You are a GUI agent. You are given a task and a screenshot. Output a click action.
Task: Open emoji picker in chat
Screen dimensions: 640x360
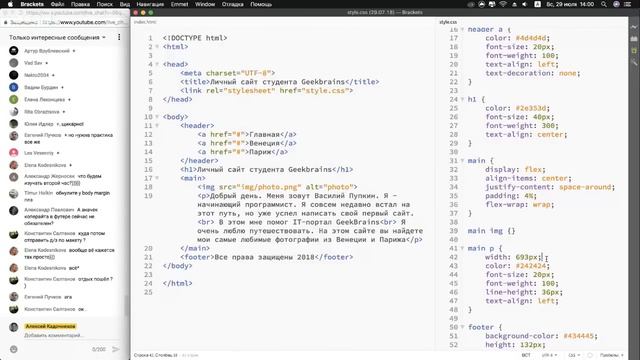(x=13, y=349)
